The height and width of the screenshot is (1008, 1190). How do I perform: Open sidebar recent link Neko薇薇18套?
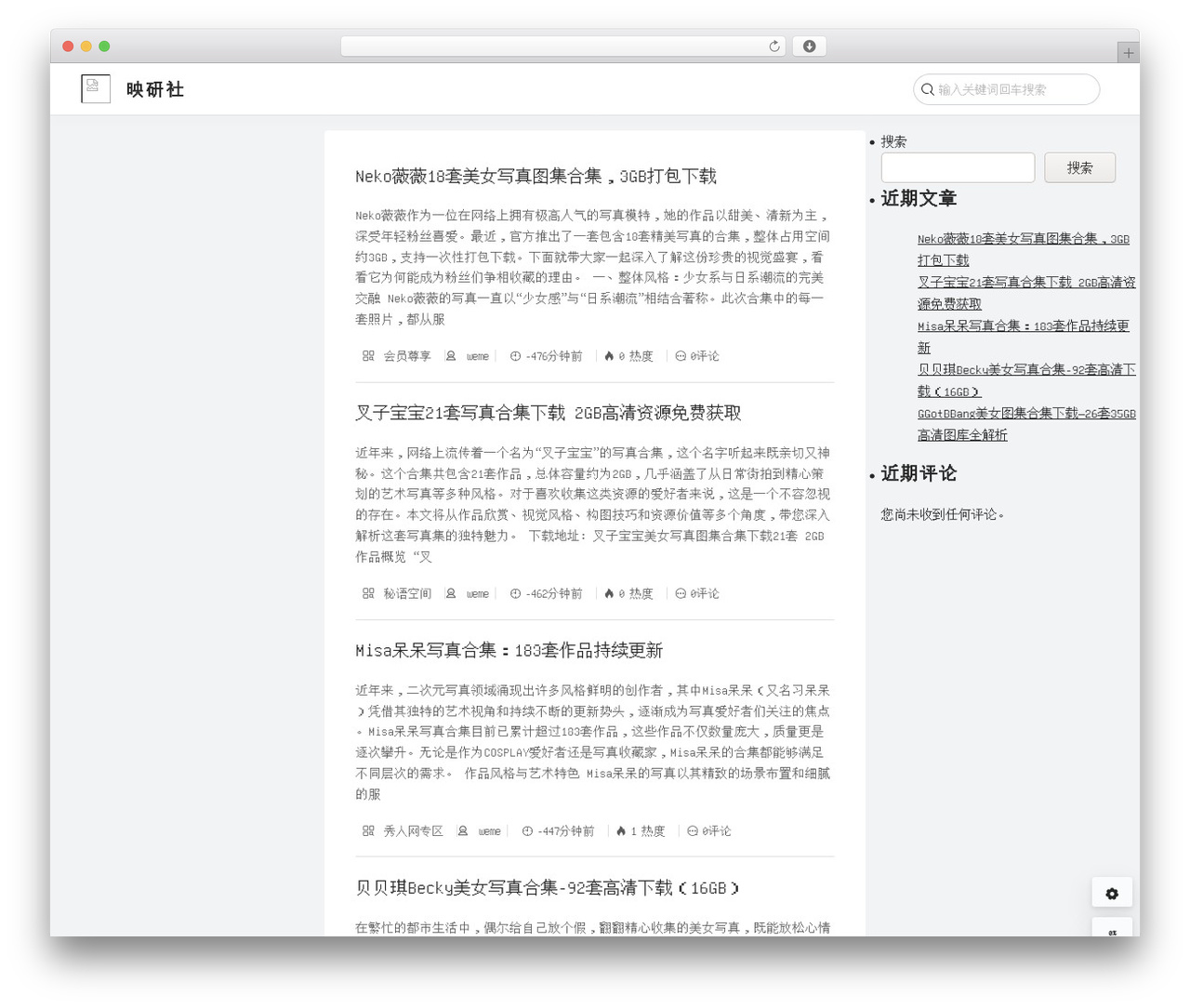click(x=1024, y=249)
